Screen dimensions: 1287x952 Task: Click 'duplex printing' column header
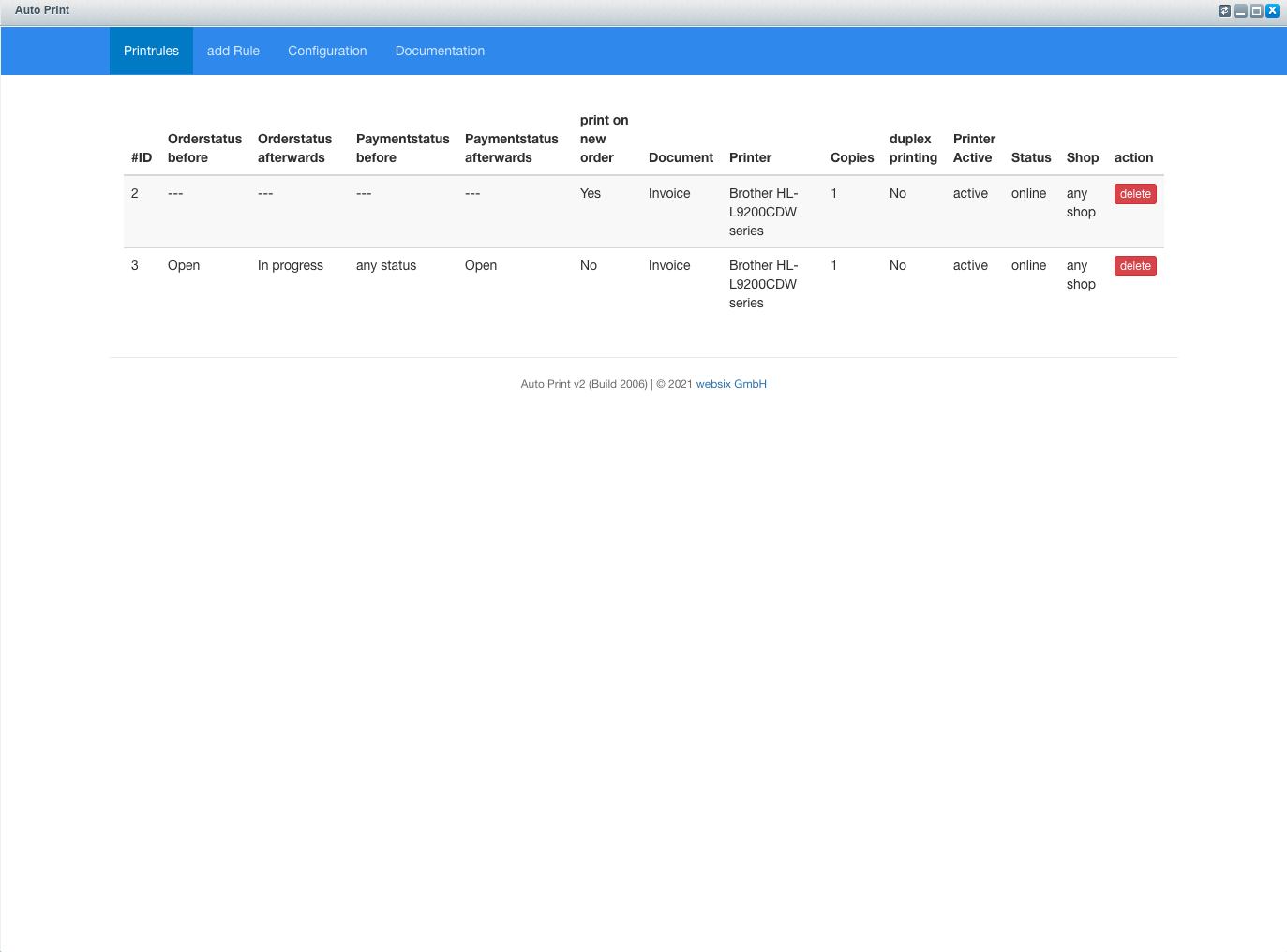tap(913, 148)
